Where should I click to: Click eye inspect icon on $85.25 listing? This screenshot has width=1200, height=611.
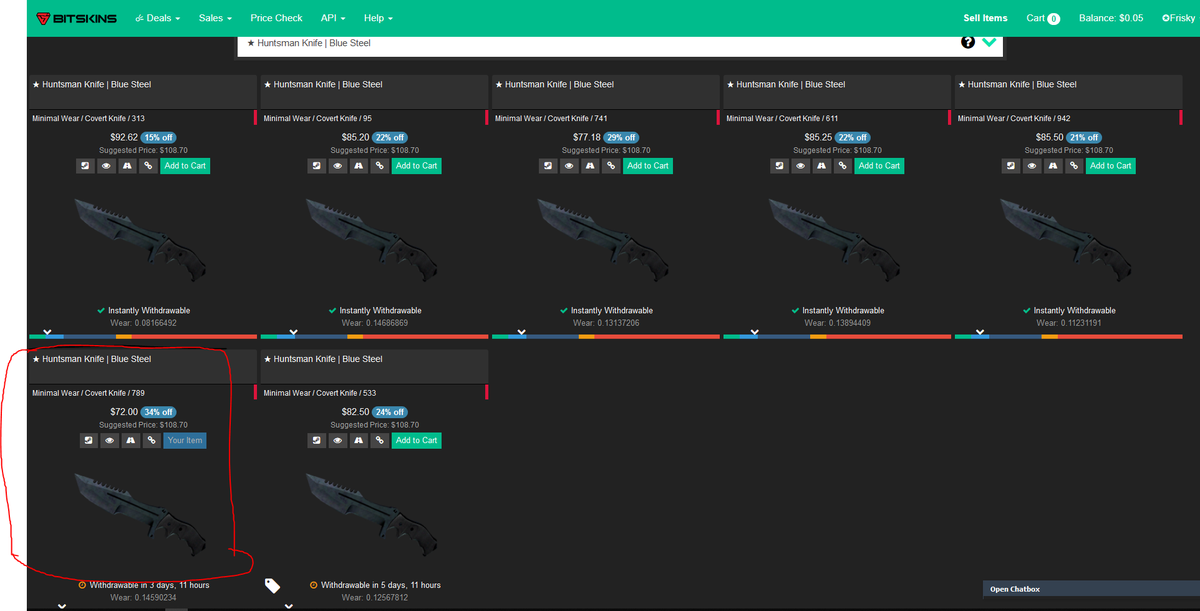point(802,166)
